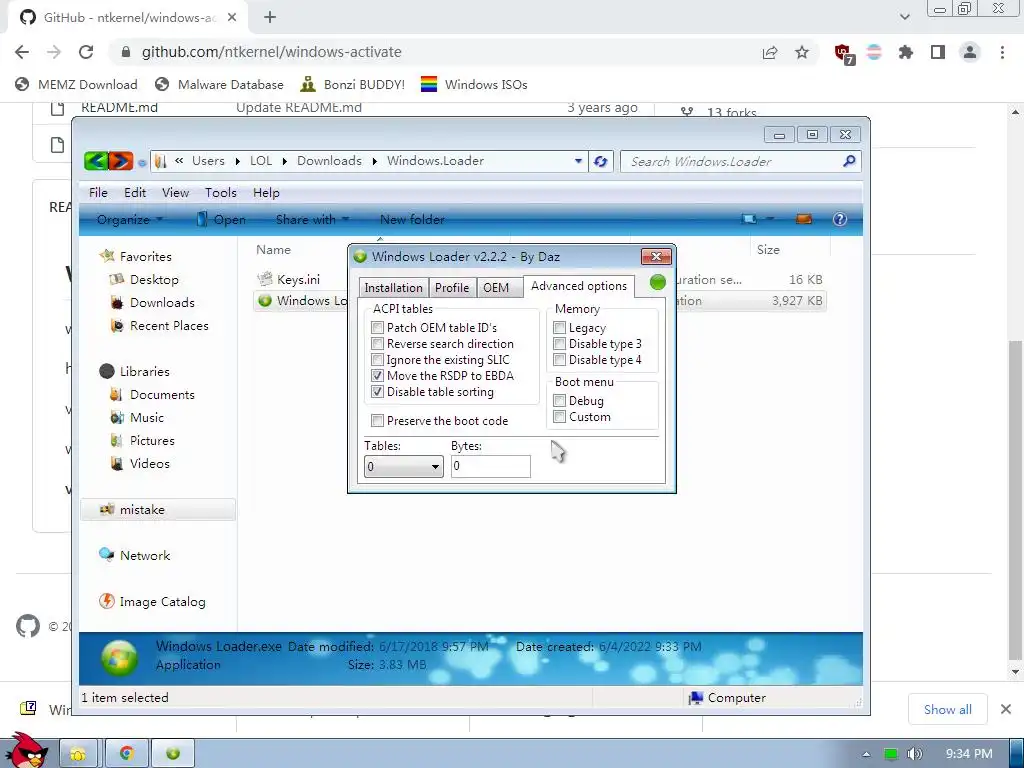Click Show all downloads in Chrome
This screenshot has width=1024, height=768.
tap(948, 709)
